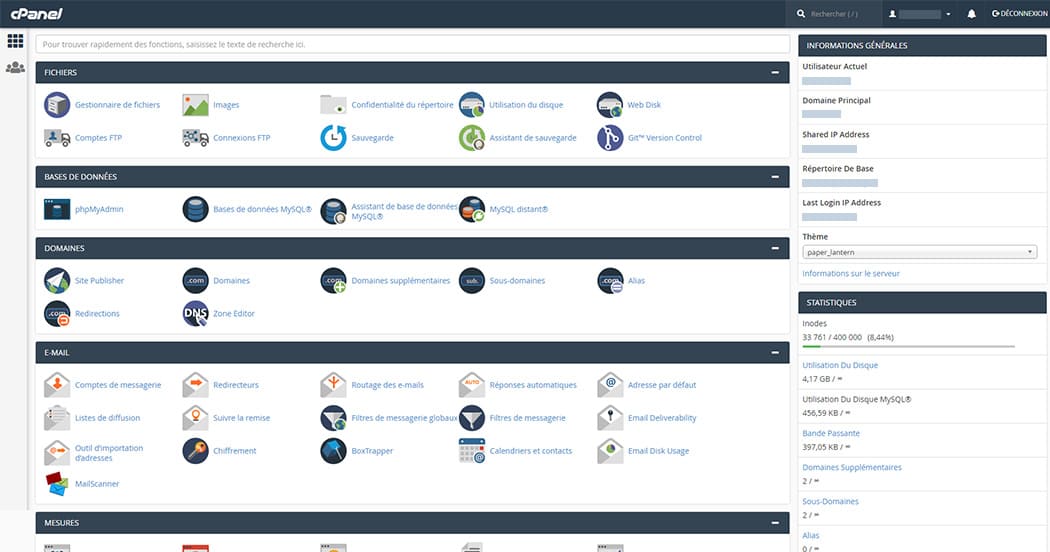This screenshot has width=1050, height=552.
Task: Open the Site Publisher paper plane icon
Action: click(57, 281)
